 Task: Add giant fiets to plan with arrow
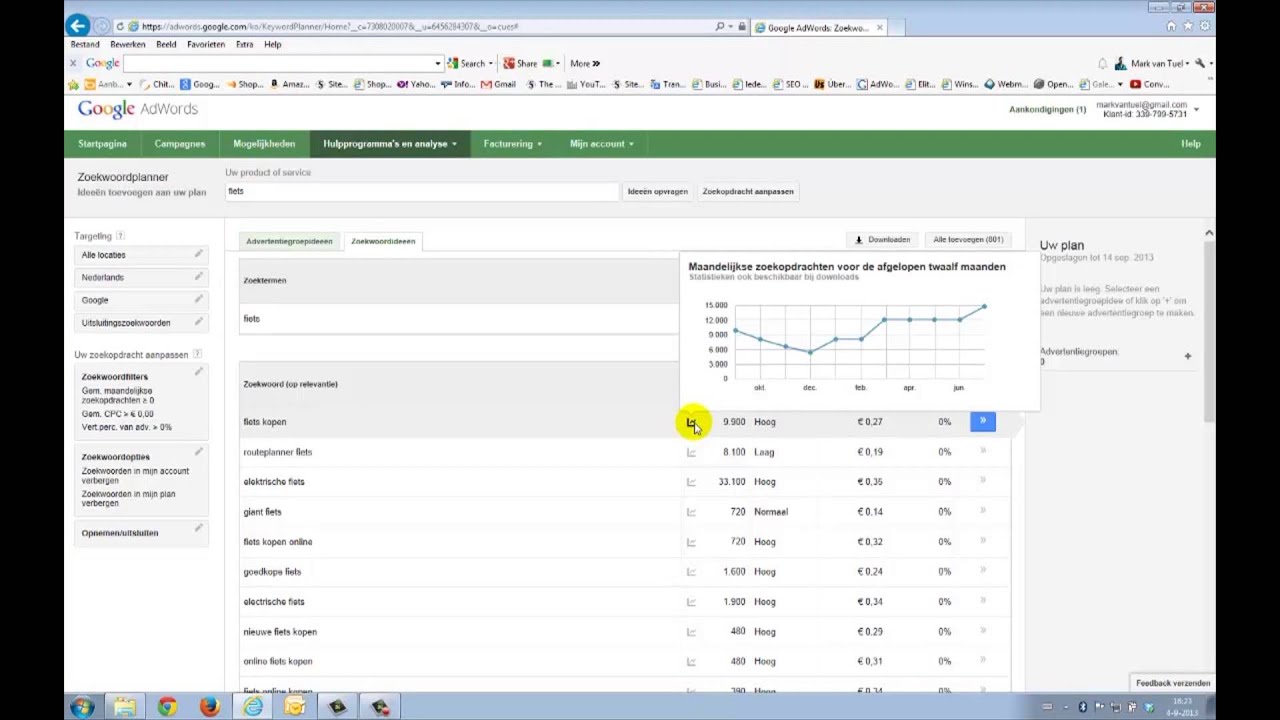[x=983, y=511]
